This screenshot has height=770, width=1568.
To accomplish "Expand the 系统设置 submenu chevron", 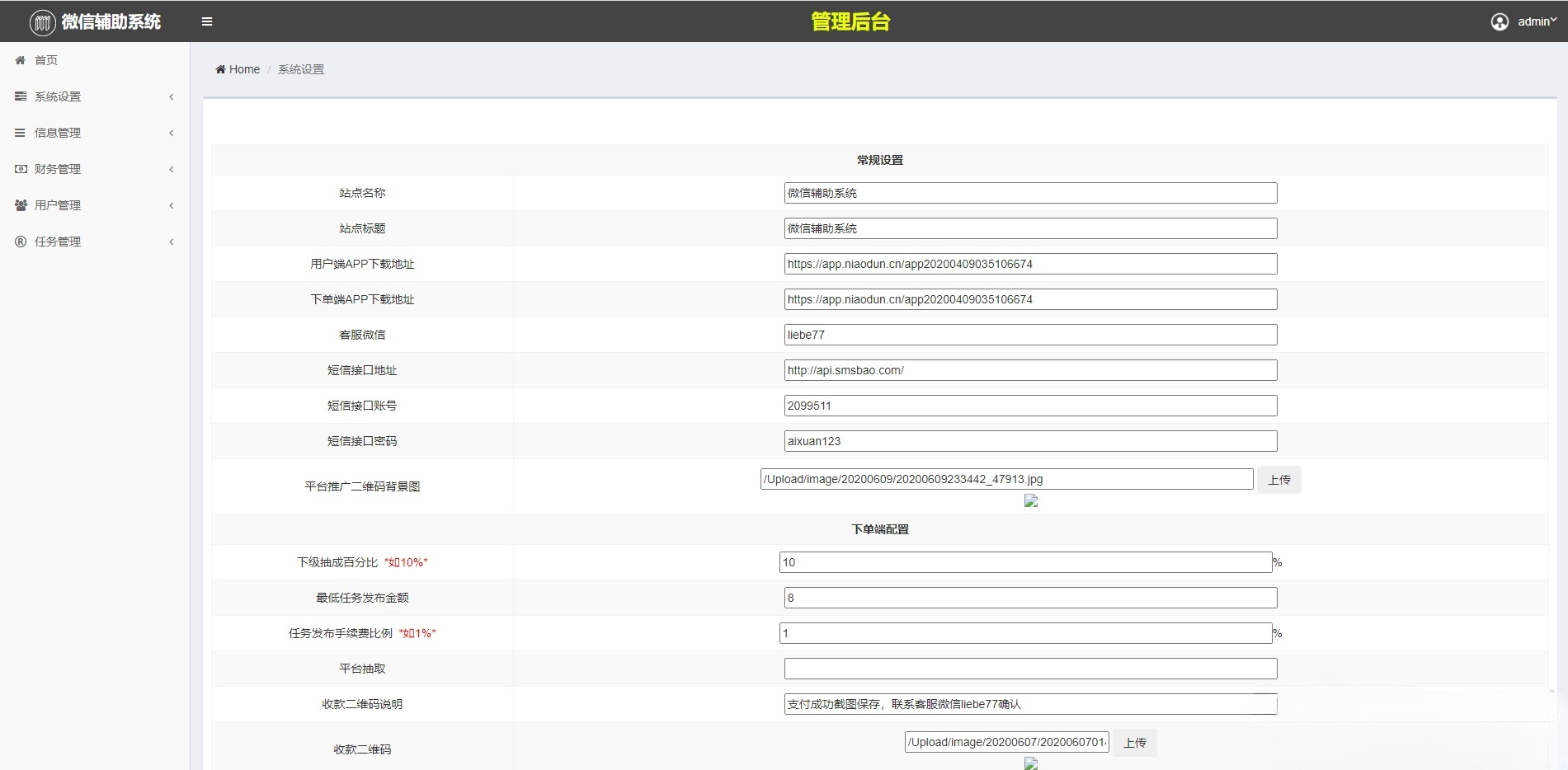I will pyautogui.click(x=172, y=96).
